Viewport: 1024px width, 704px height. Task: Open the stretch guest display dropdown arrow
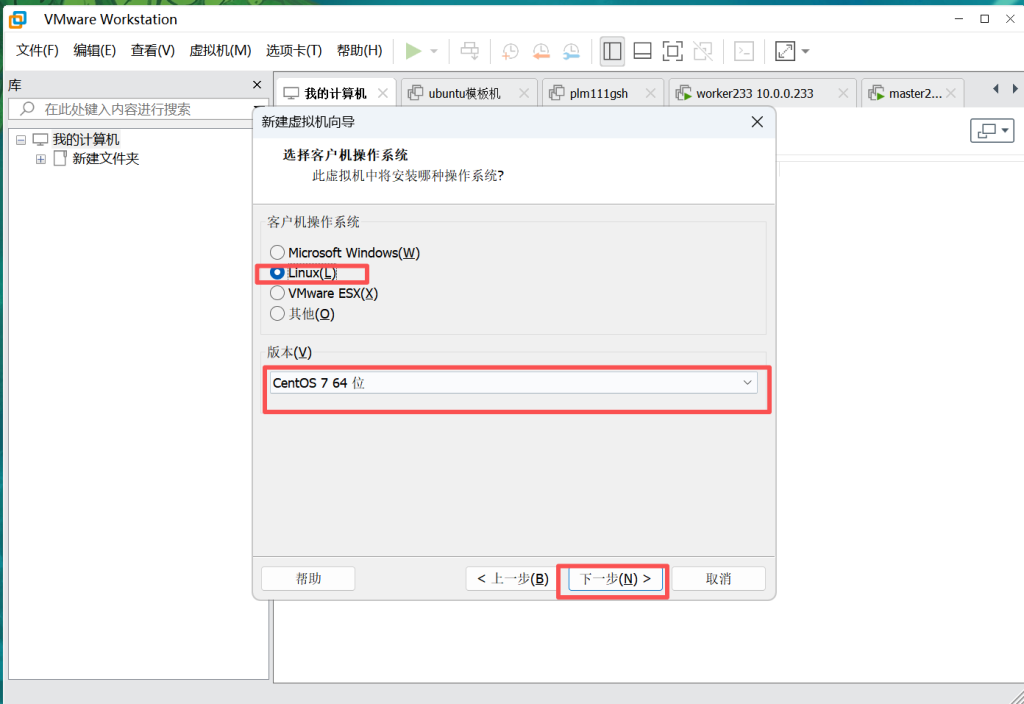[806, 51]
